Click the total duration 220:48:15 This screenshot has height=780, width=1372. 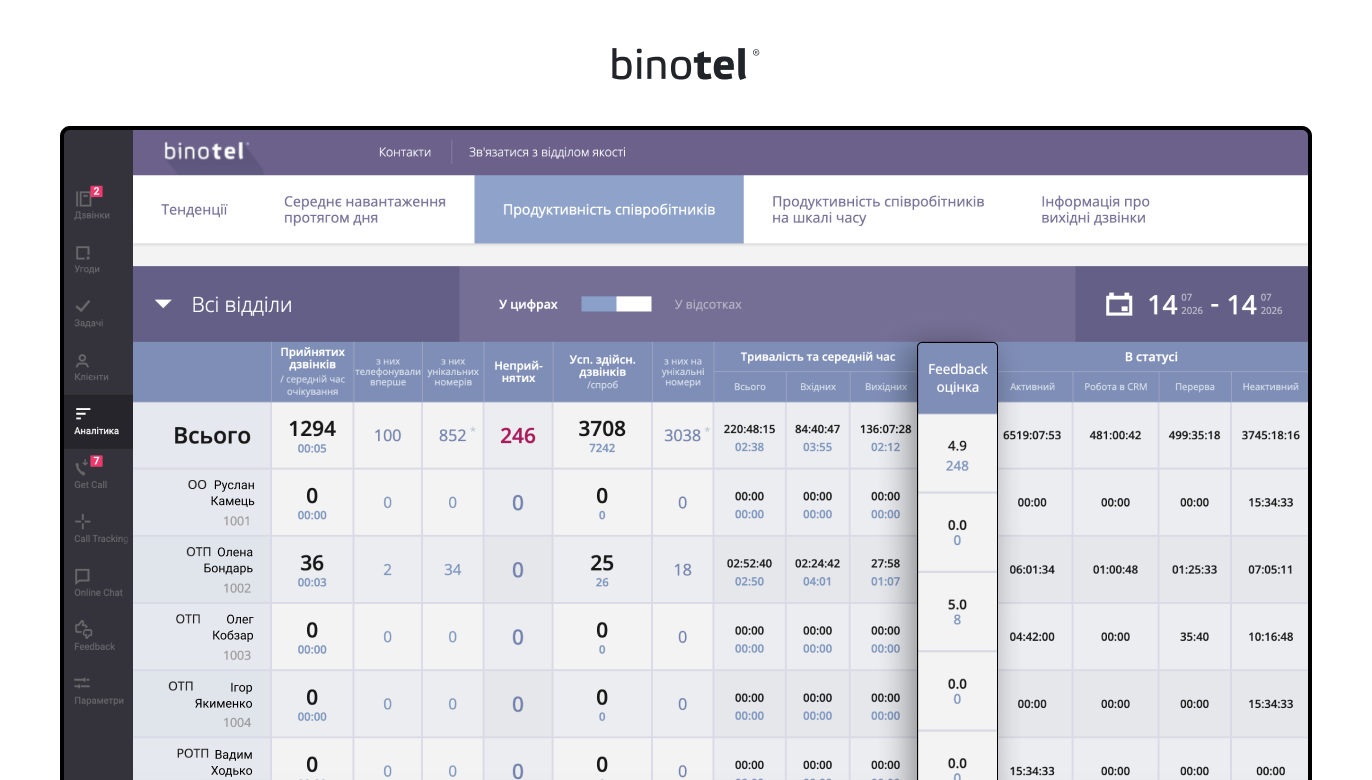(x=749, y=430)
